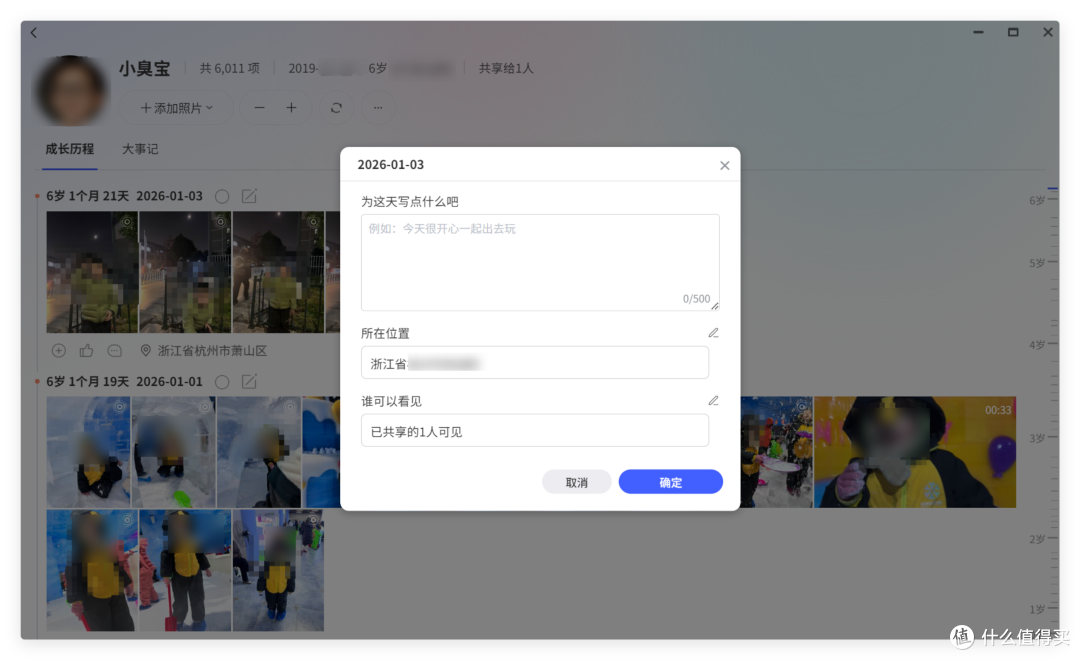Jump to 2岁 on the timeline

tap(1037, 539)
